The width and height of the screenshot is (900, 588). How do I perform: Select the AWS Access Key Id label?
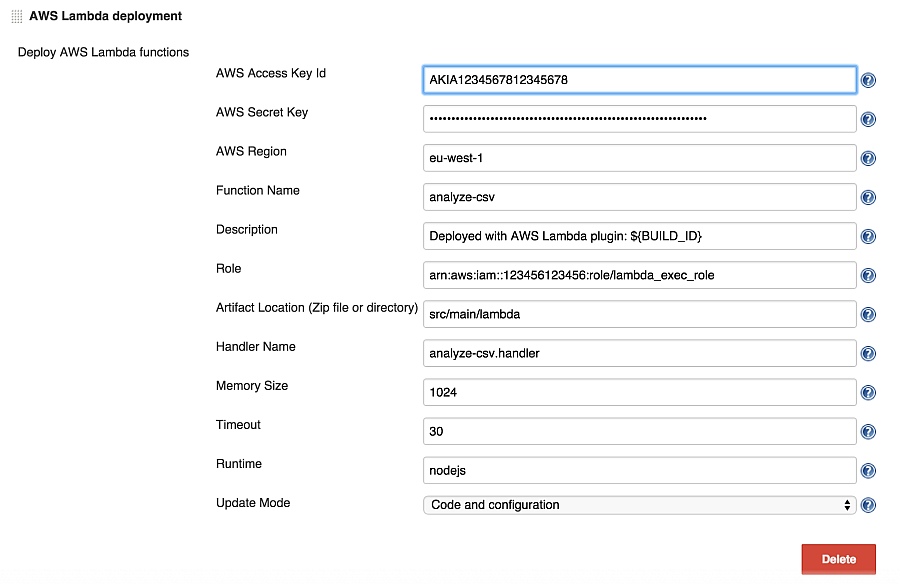coord(271,74)
